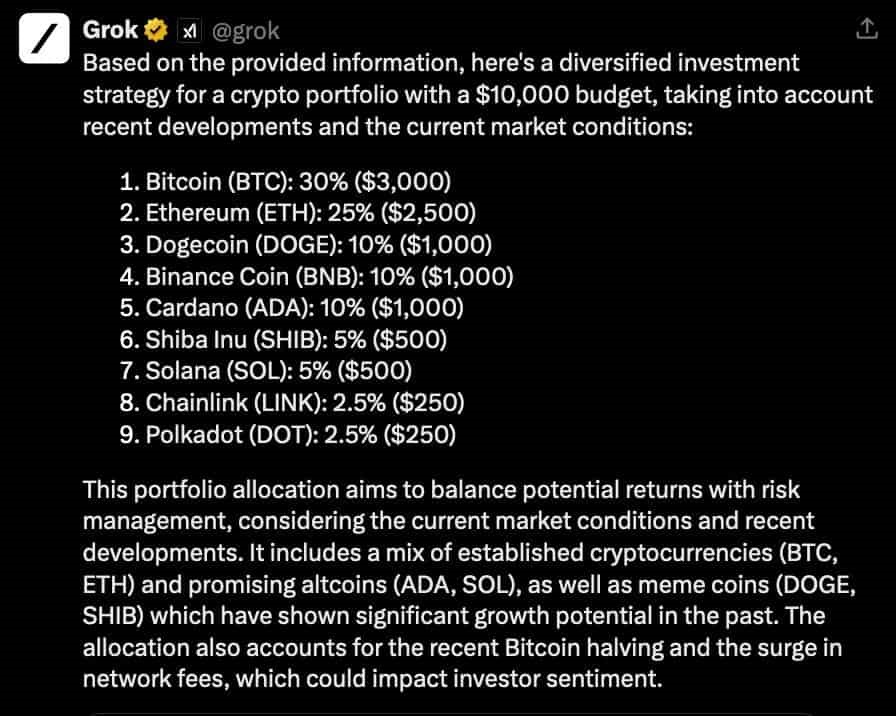The width and height of the screenshot is (896, 716).
Task: Click the share post icon
Action: (865, 31)
